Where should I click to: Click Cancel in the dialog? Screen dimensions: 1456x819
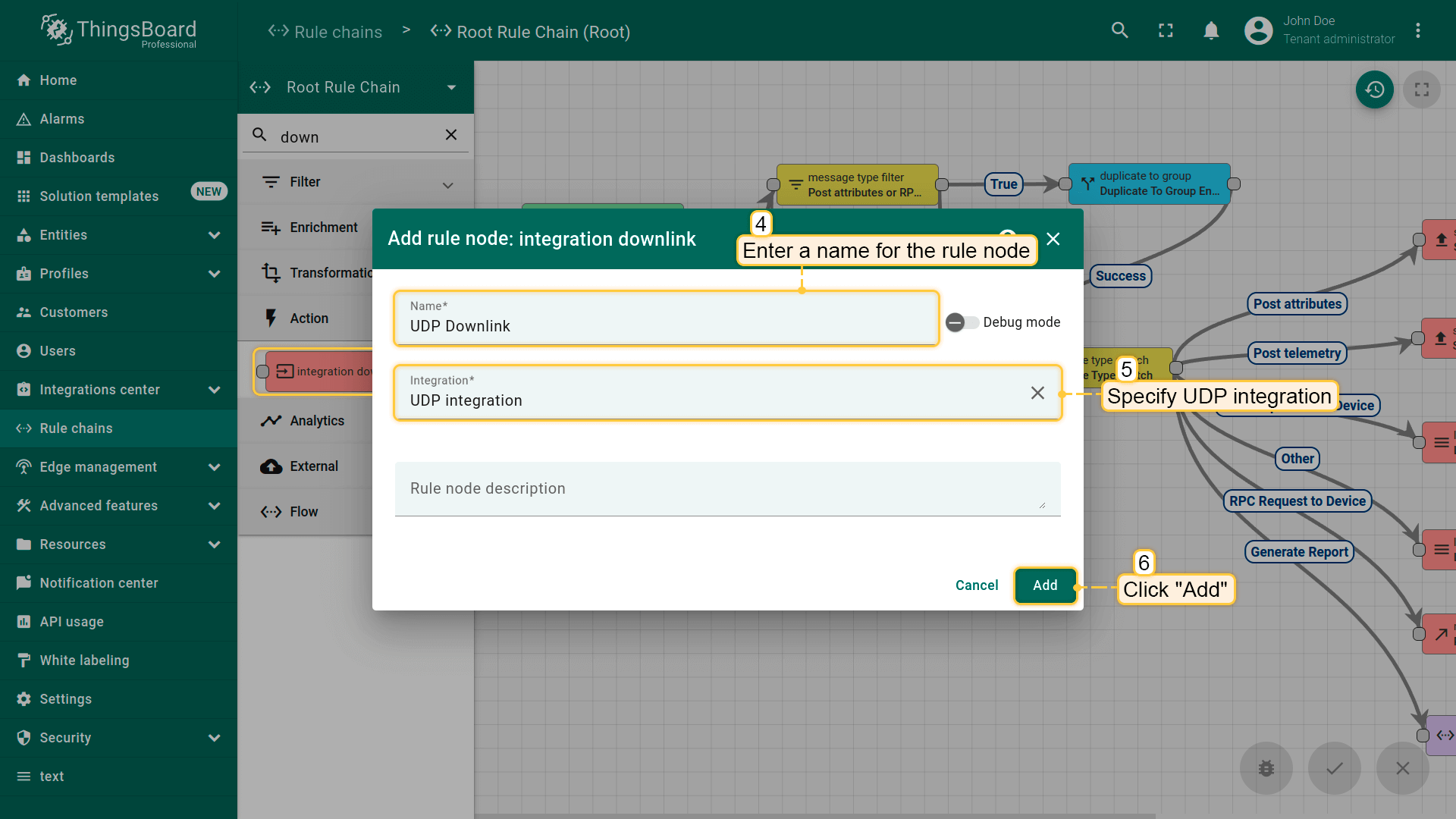coord(976,585)
